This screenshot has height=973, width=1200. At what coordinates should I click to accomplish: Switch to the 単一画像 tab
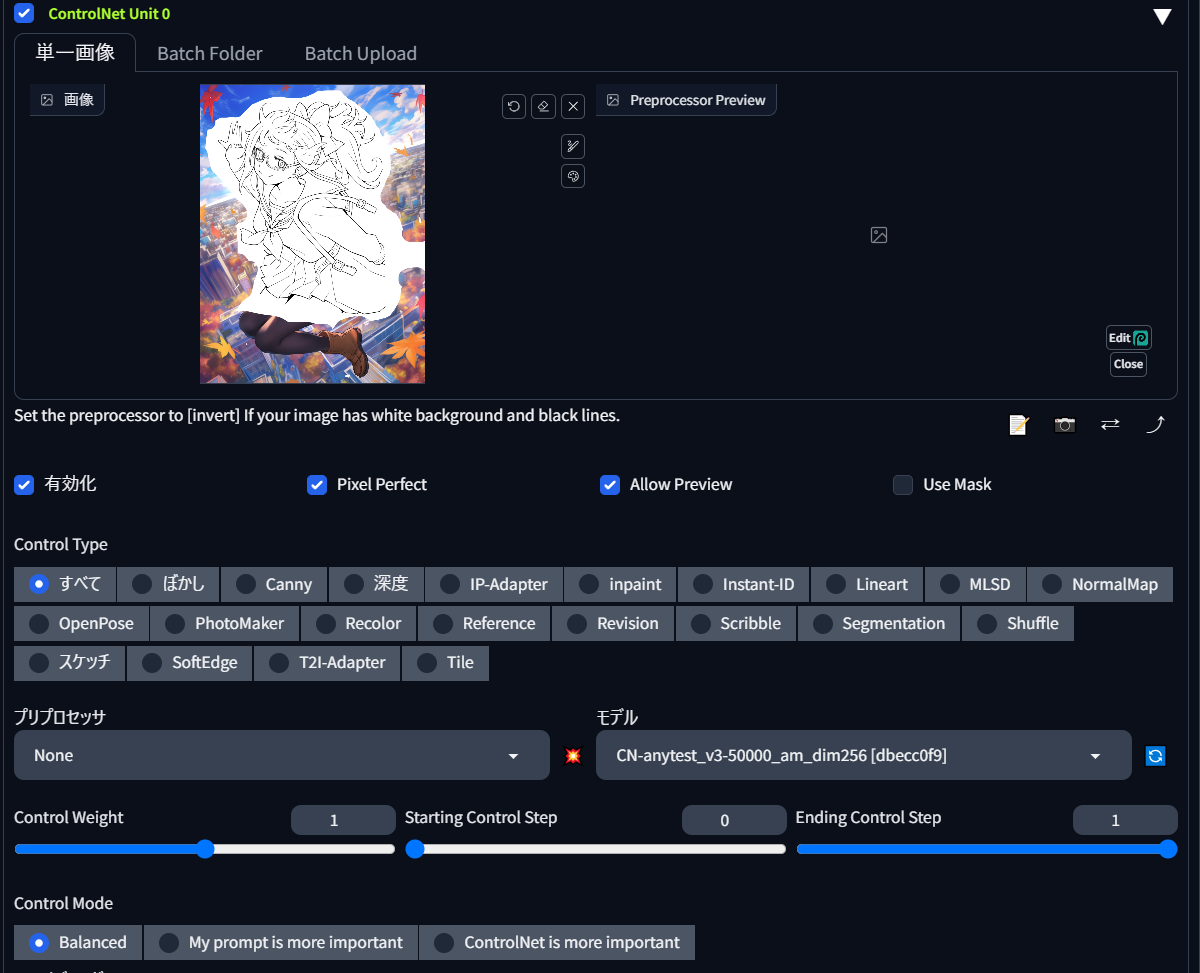point(75,53)
